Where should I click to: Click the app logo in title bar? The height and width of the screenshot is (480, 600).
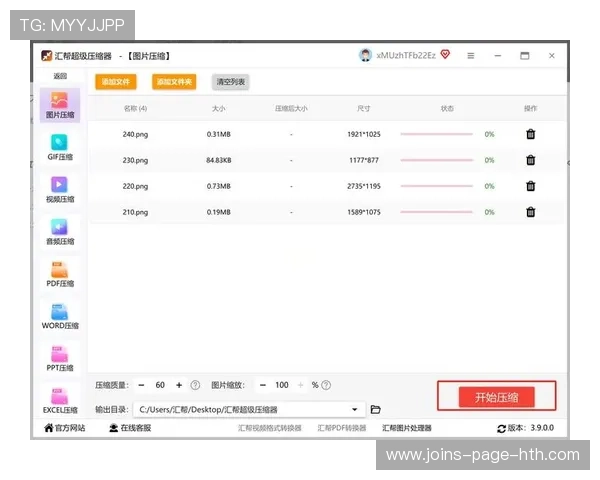click(x=46, y=56)
